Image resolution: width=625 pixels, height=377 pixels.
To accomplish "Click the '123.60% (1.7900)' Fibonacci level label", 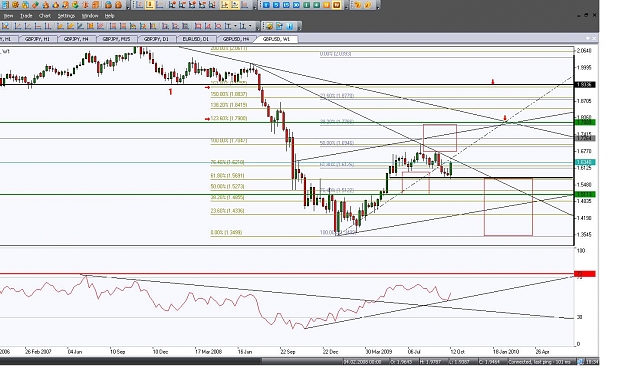I will click(x=229, y=118).
